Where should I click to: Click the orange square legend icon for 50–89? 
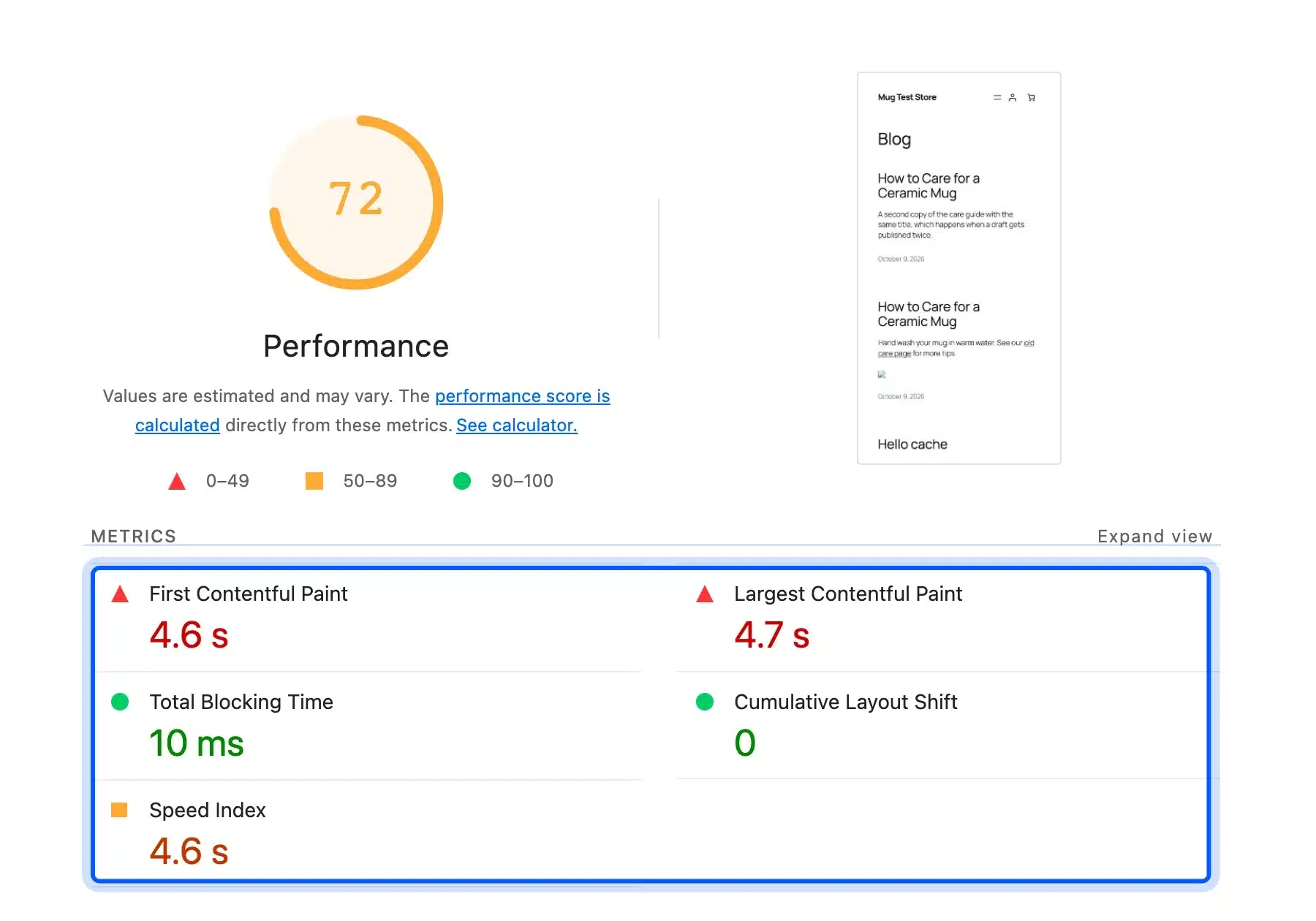314,481
